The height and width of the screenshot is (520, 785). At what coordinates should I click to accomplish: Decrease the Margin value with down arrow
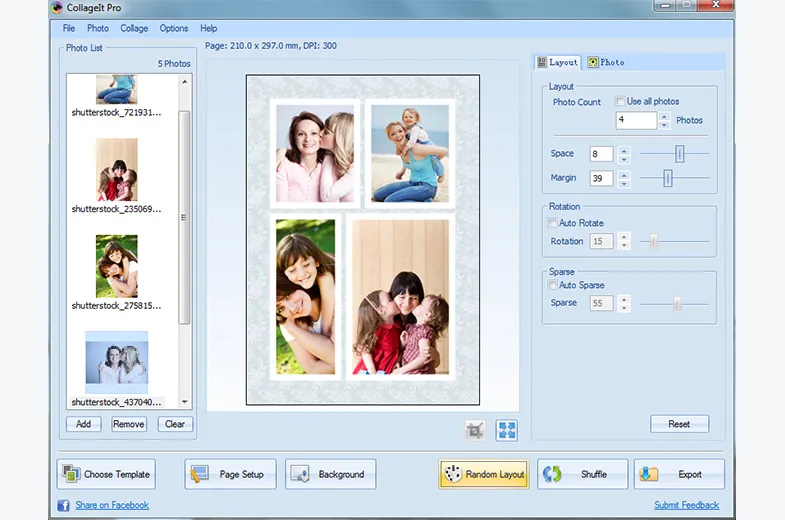click(624, 183)
